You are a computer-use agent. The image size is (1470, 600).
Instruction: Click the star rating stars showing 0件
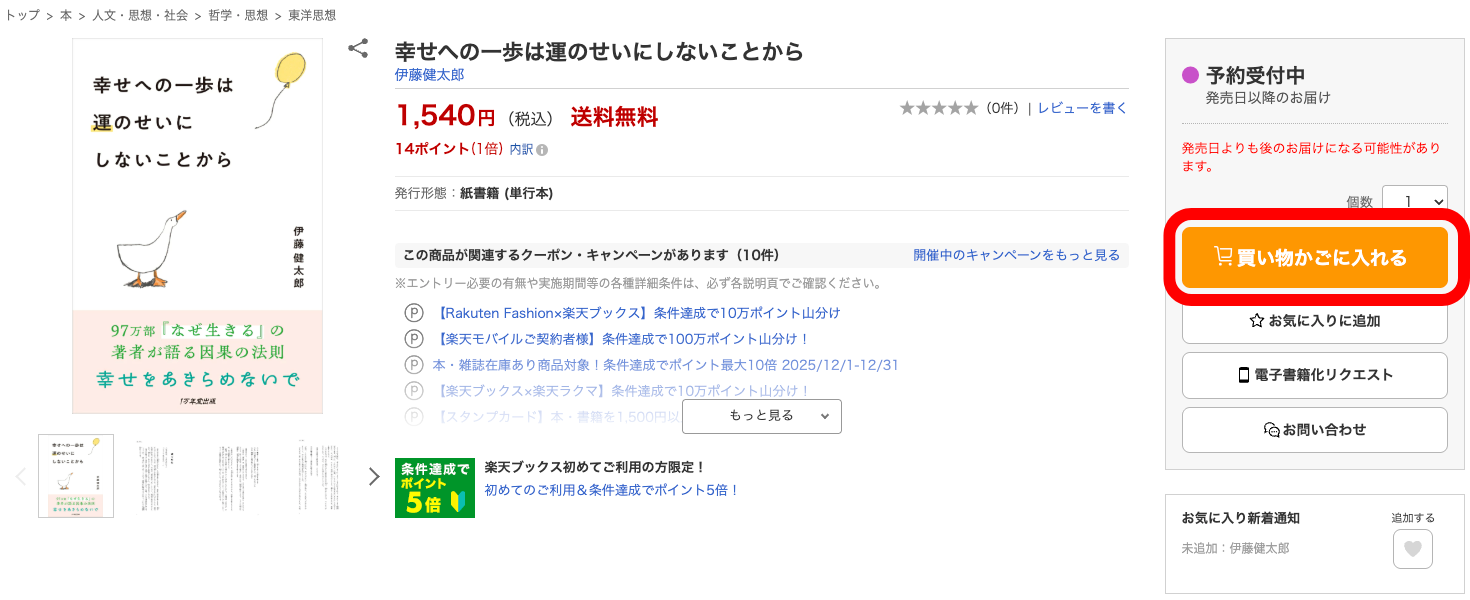[x=938, y=107]
